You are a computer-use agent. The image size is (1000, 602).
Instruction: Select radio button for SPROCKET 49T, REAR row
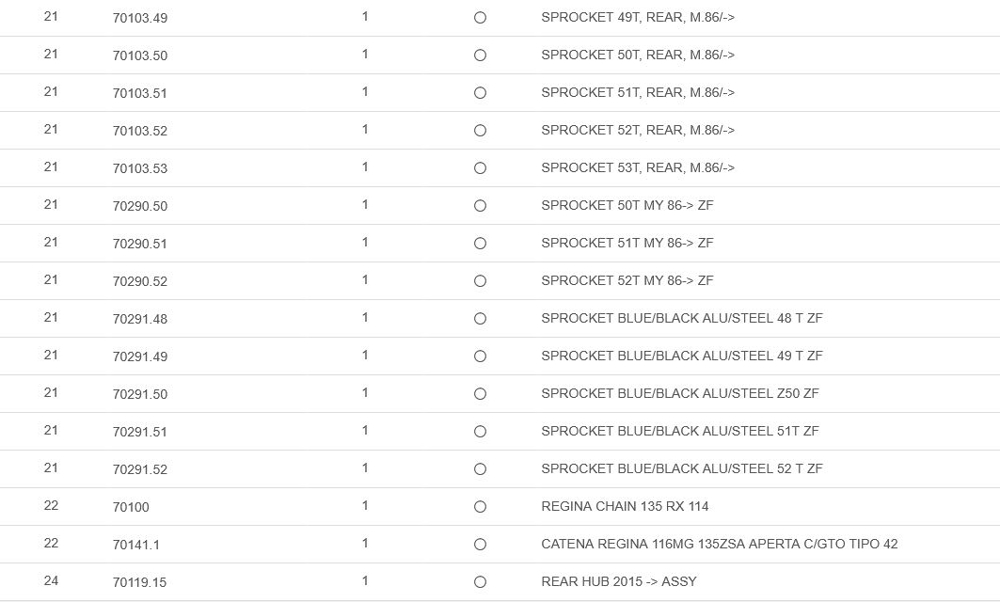point(480,18)
